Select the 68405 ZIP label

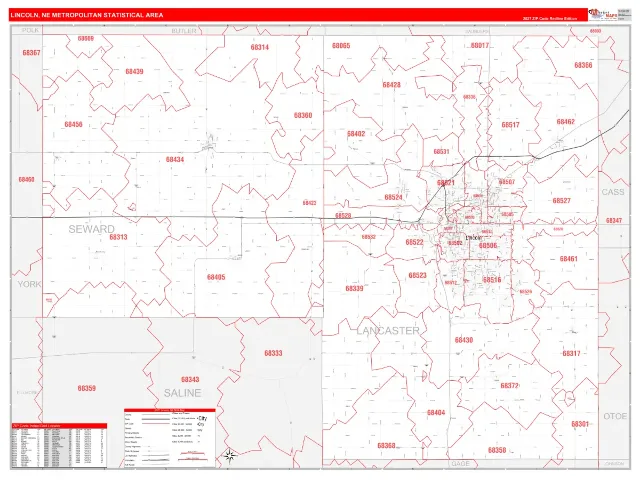pyautogui.click(x=216, y=278)
